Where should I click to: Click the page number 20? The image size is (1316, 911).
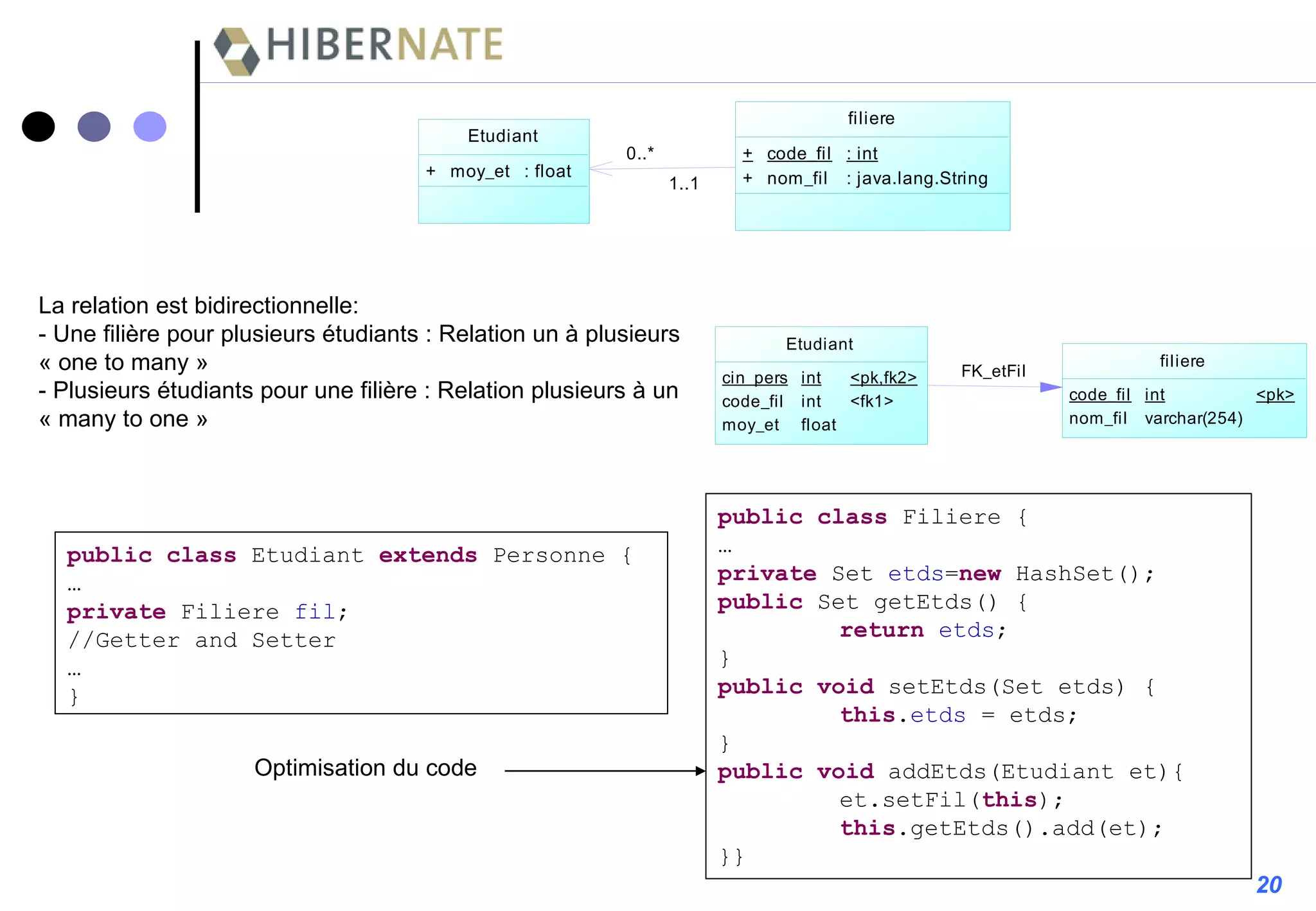coord(1268,885)
